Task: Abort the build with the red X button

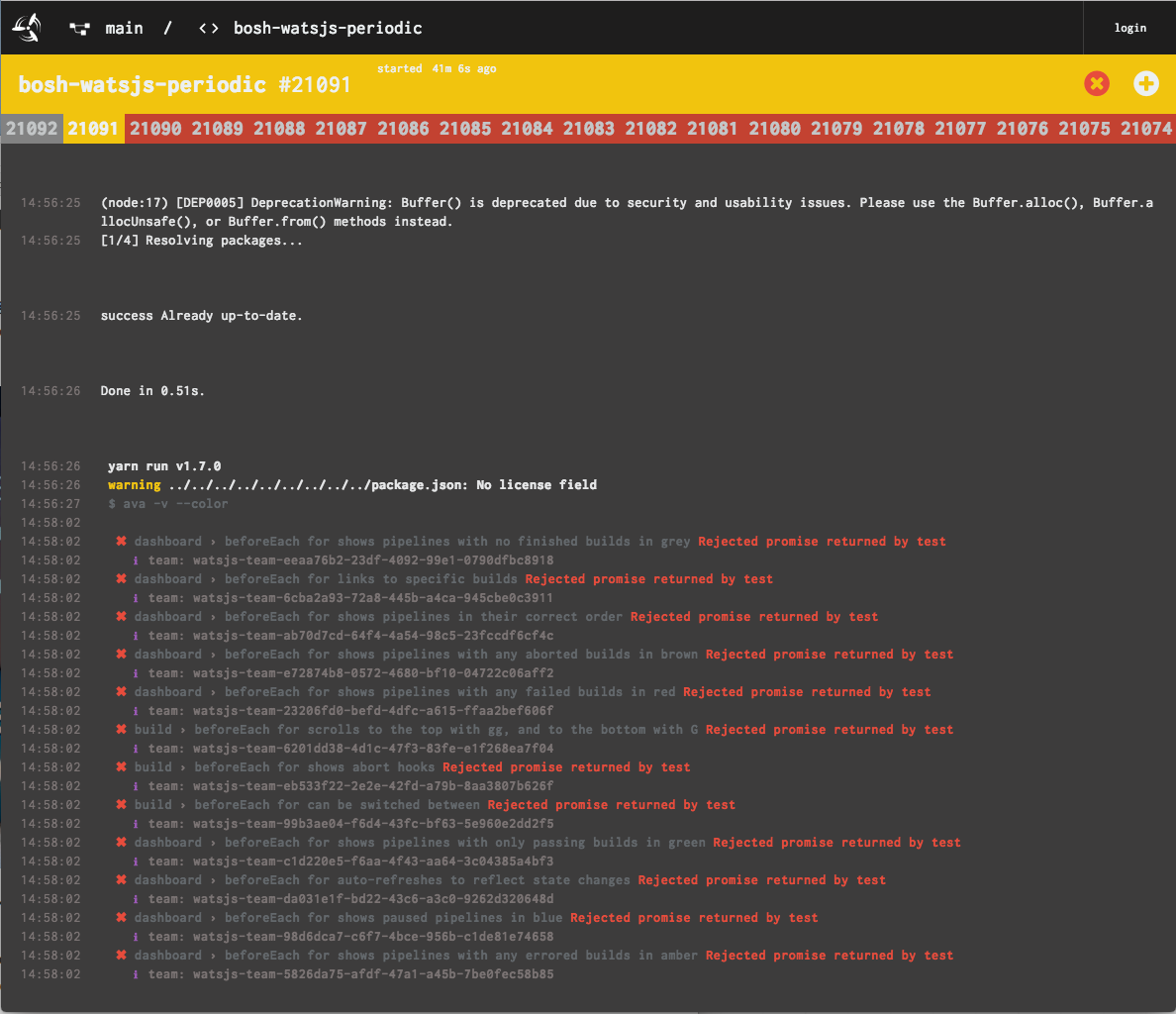Action: 1096,84
